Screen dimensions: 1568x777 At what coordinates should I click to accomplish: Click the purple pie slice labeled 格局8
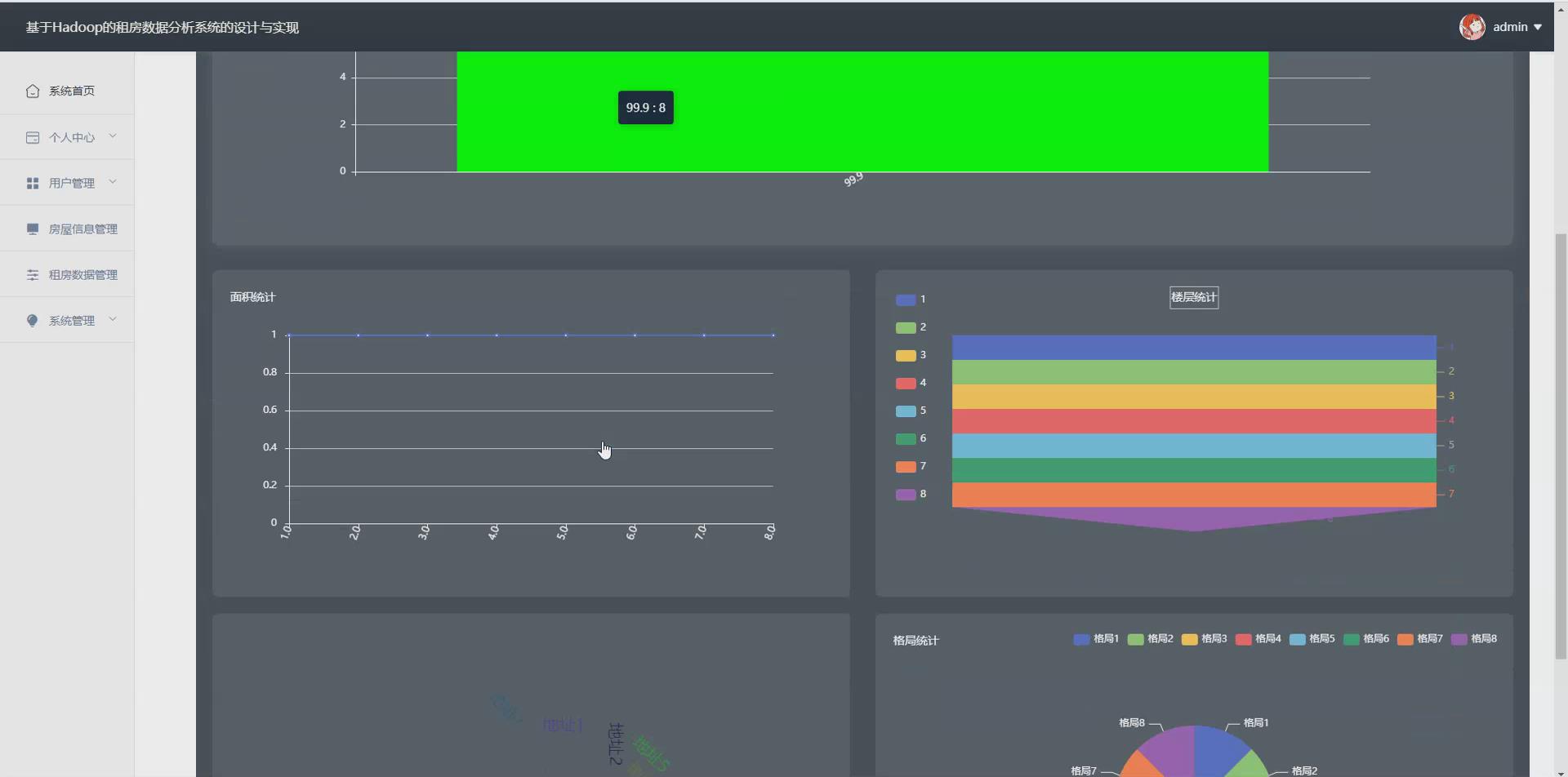(1169, 749)
